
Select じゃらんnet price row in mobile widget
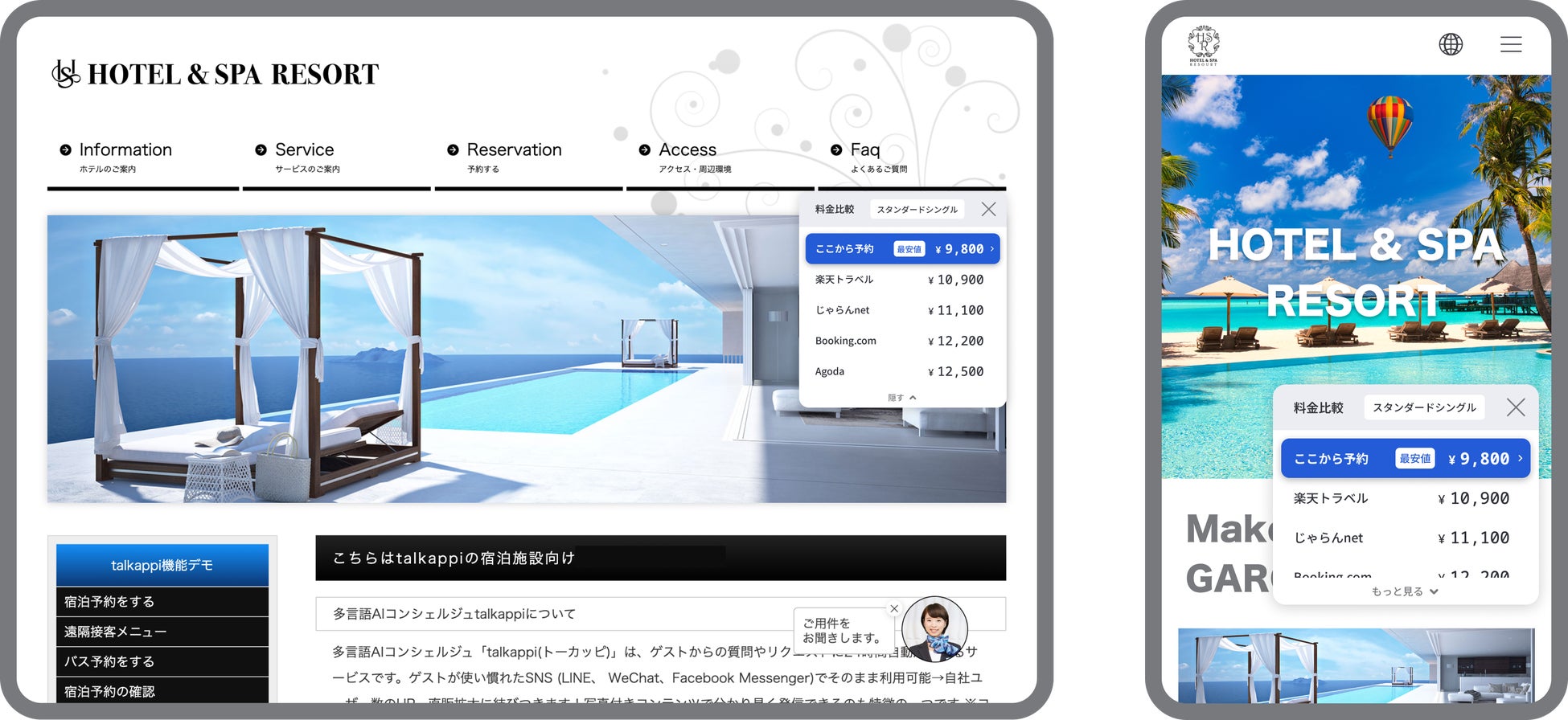[x=1402, y=538]
